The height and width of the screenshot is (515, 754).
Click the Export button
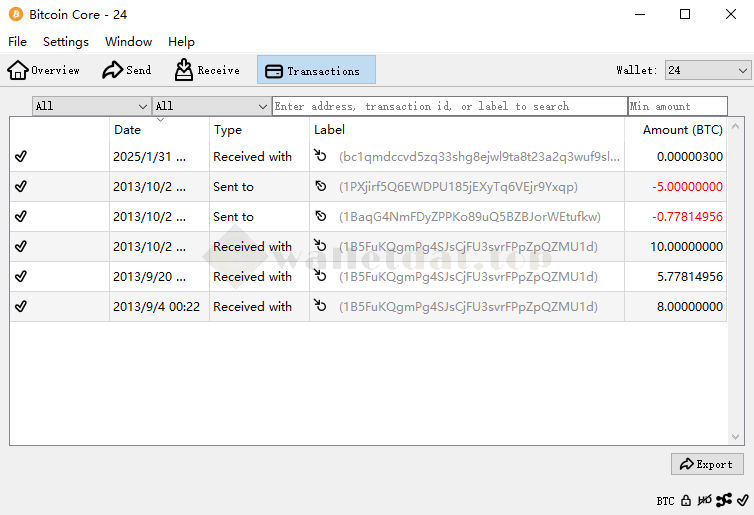pyautogui.click(x=707, y=464)
